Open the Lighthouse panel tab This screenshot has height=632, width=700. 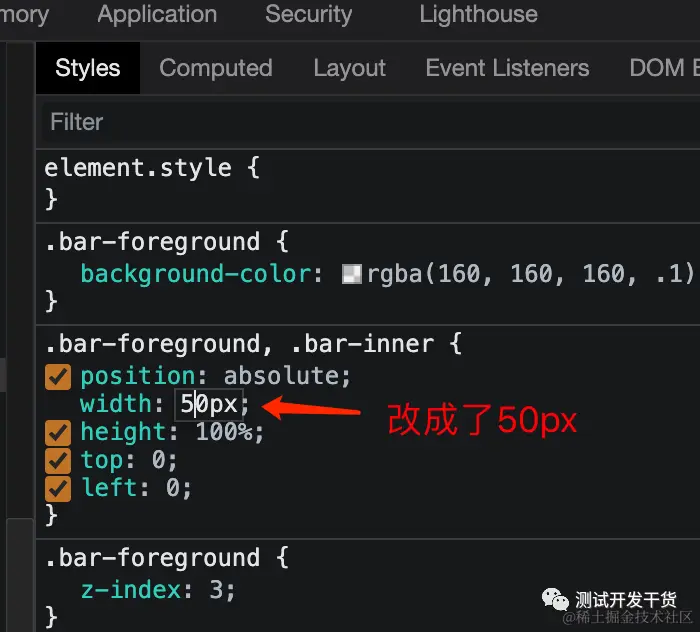point(479,14)
